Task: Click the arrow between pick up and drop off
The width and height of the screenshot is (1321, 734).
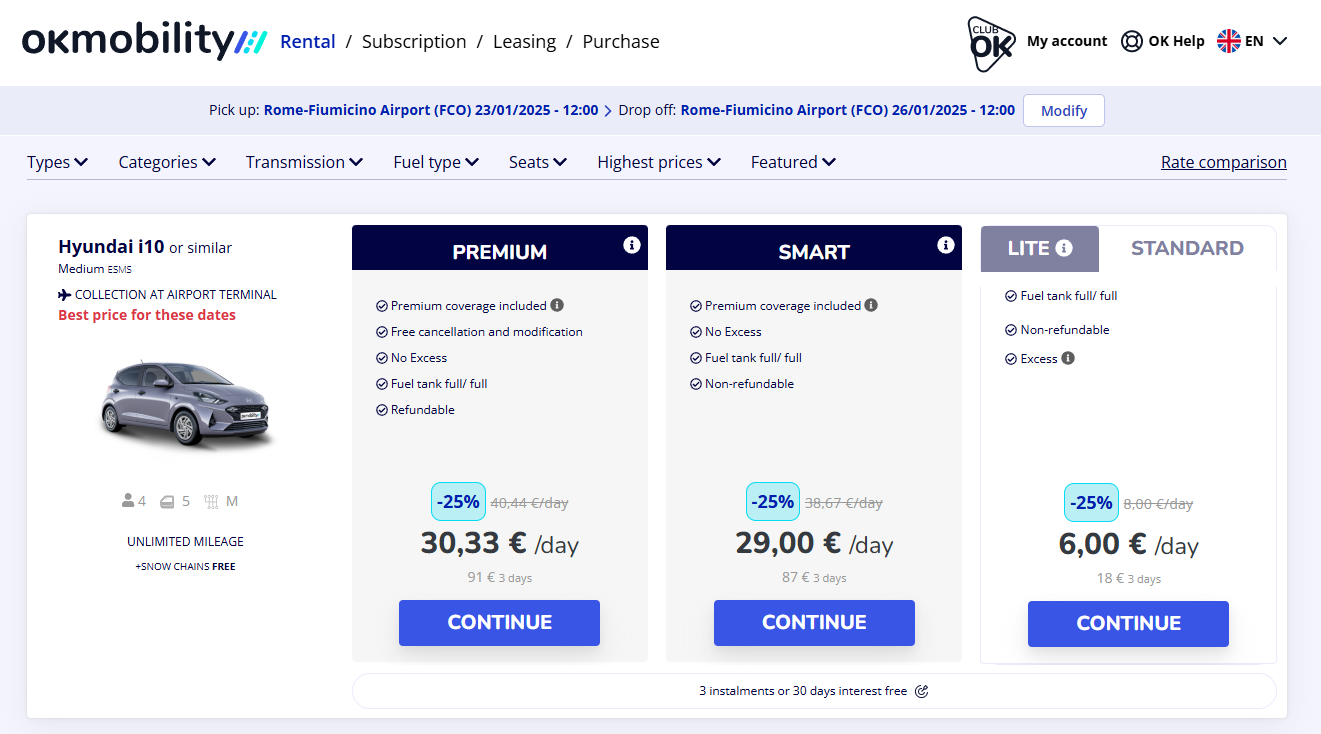Action: point(608,111)
